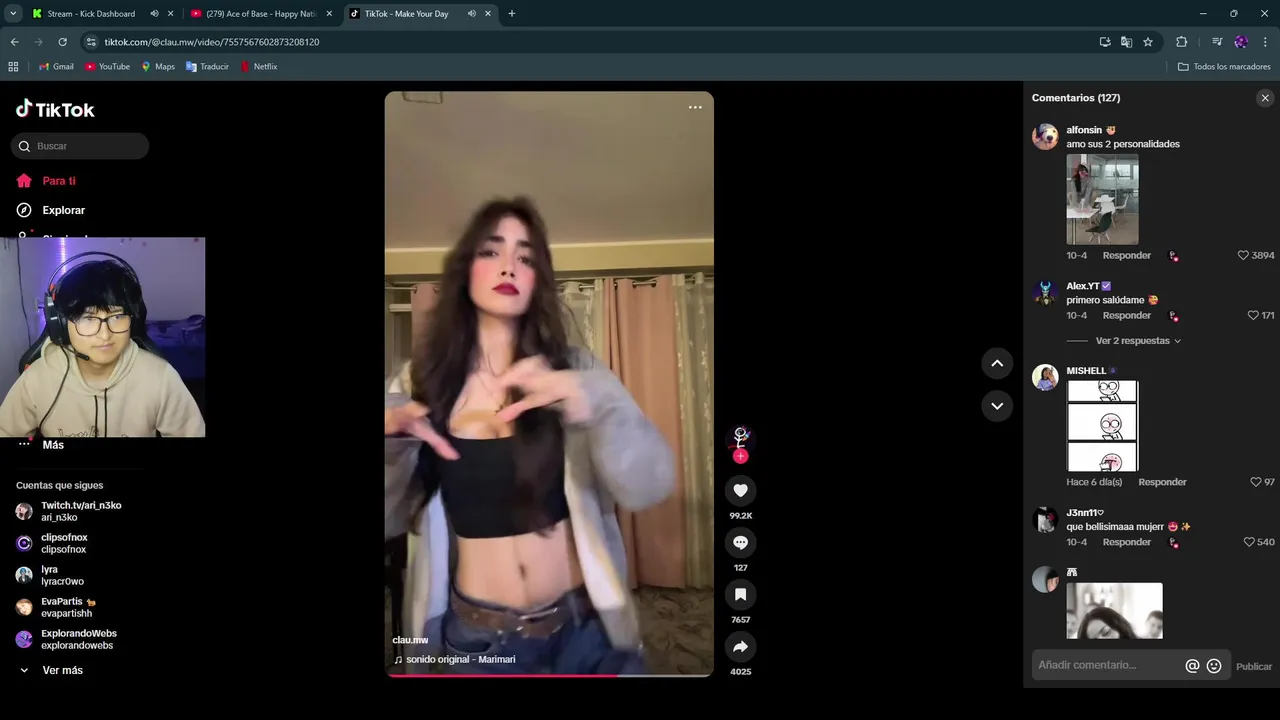Open the Gmail bookmark
The height and width of the screenshot is (720, 1280).
pos(56,67)
